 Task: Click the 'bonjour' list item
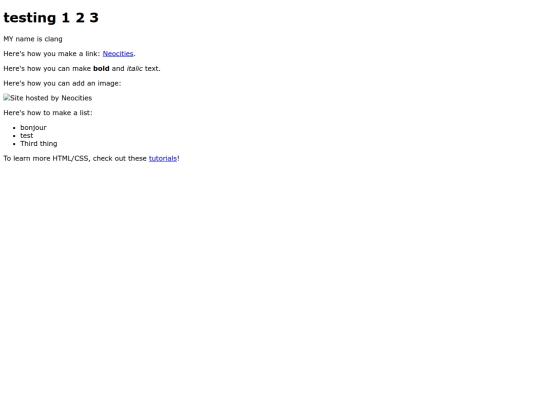coord(33,128)
